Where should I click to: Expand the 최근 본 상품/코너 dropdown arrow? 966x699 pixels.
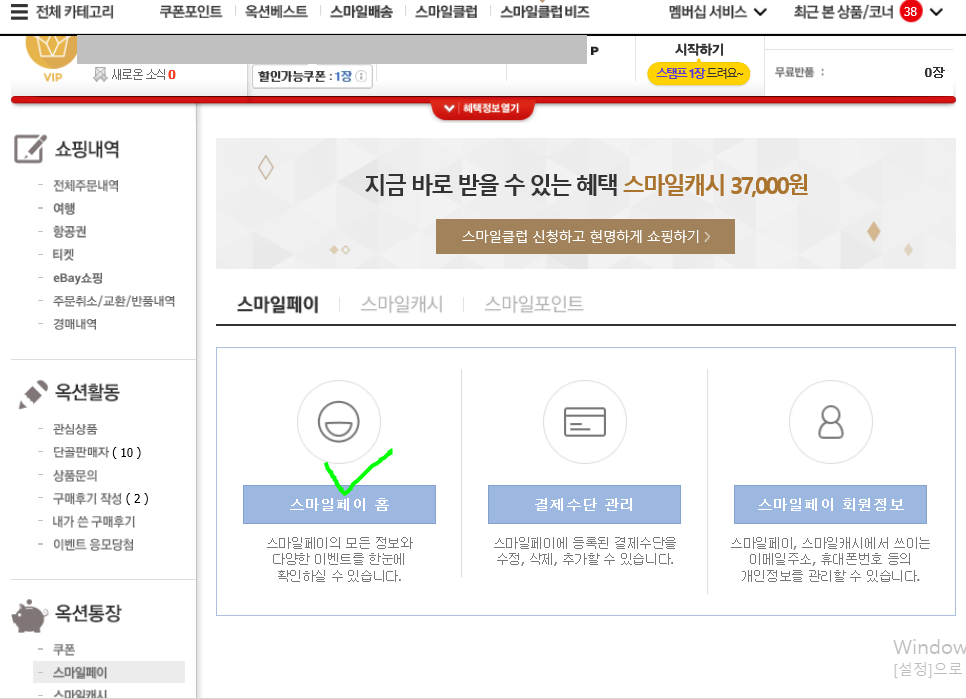point(936,12)
